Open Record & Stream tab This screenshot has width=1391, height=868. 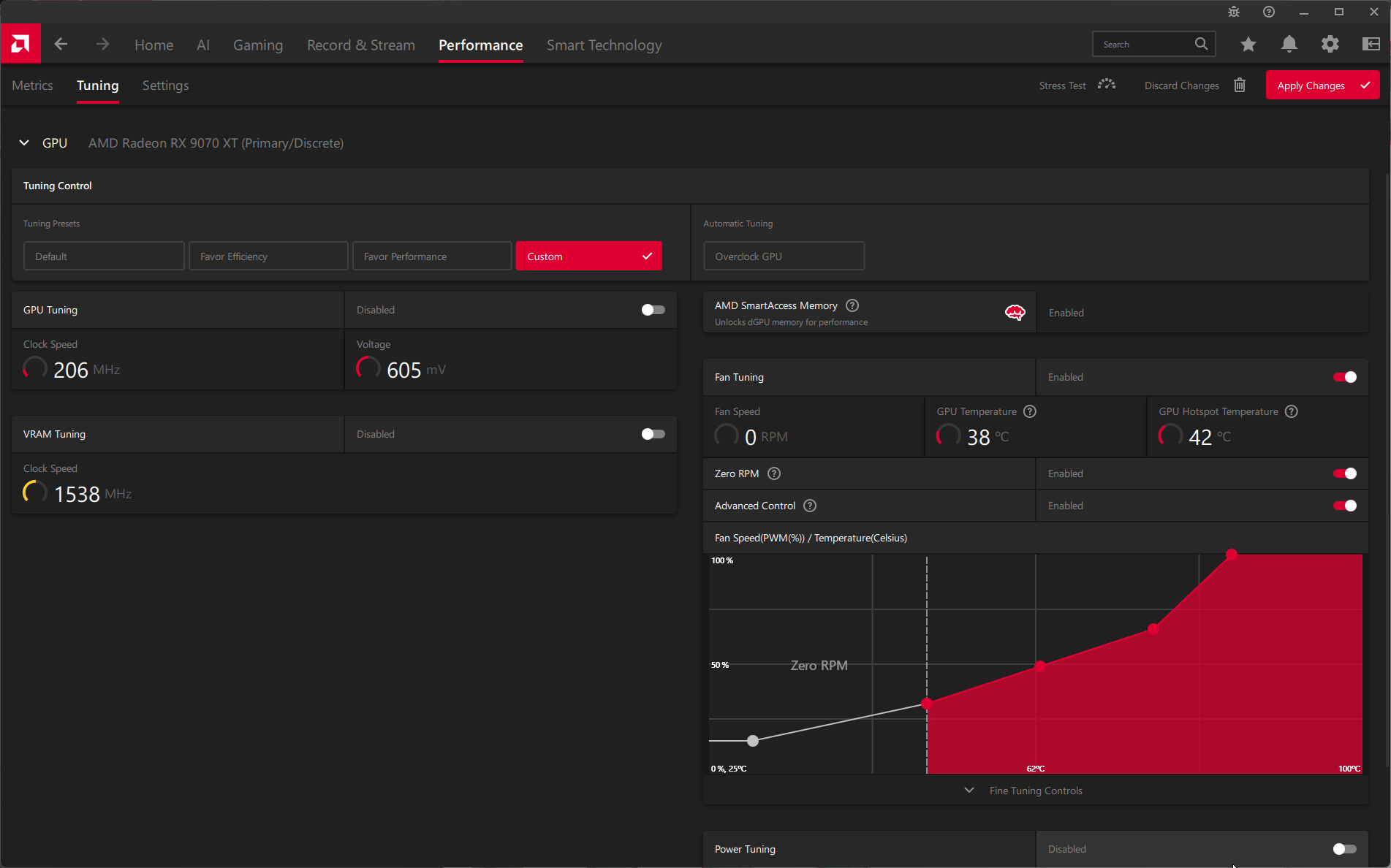pyautogui.click(x=361, y=45)
